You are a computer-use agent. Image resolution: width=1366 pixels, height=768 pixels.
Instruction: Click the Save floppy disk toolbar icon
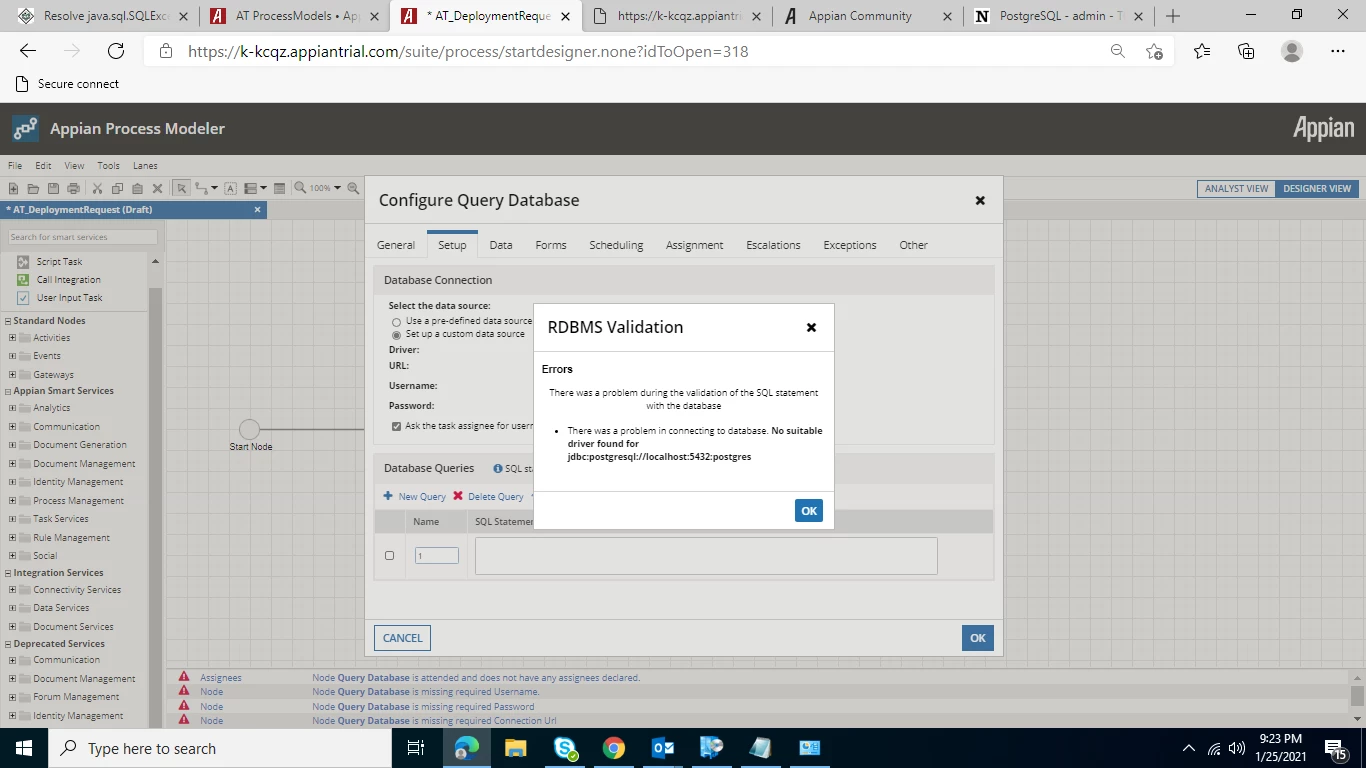pos(53,188)
